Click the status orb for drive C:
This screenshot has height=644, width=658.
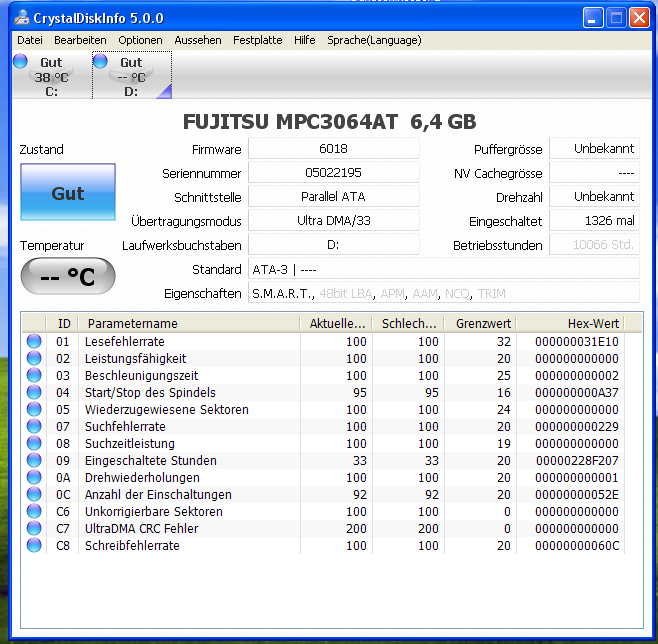click(x=20, y=62)
